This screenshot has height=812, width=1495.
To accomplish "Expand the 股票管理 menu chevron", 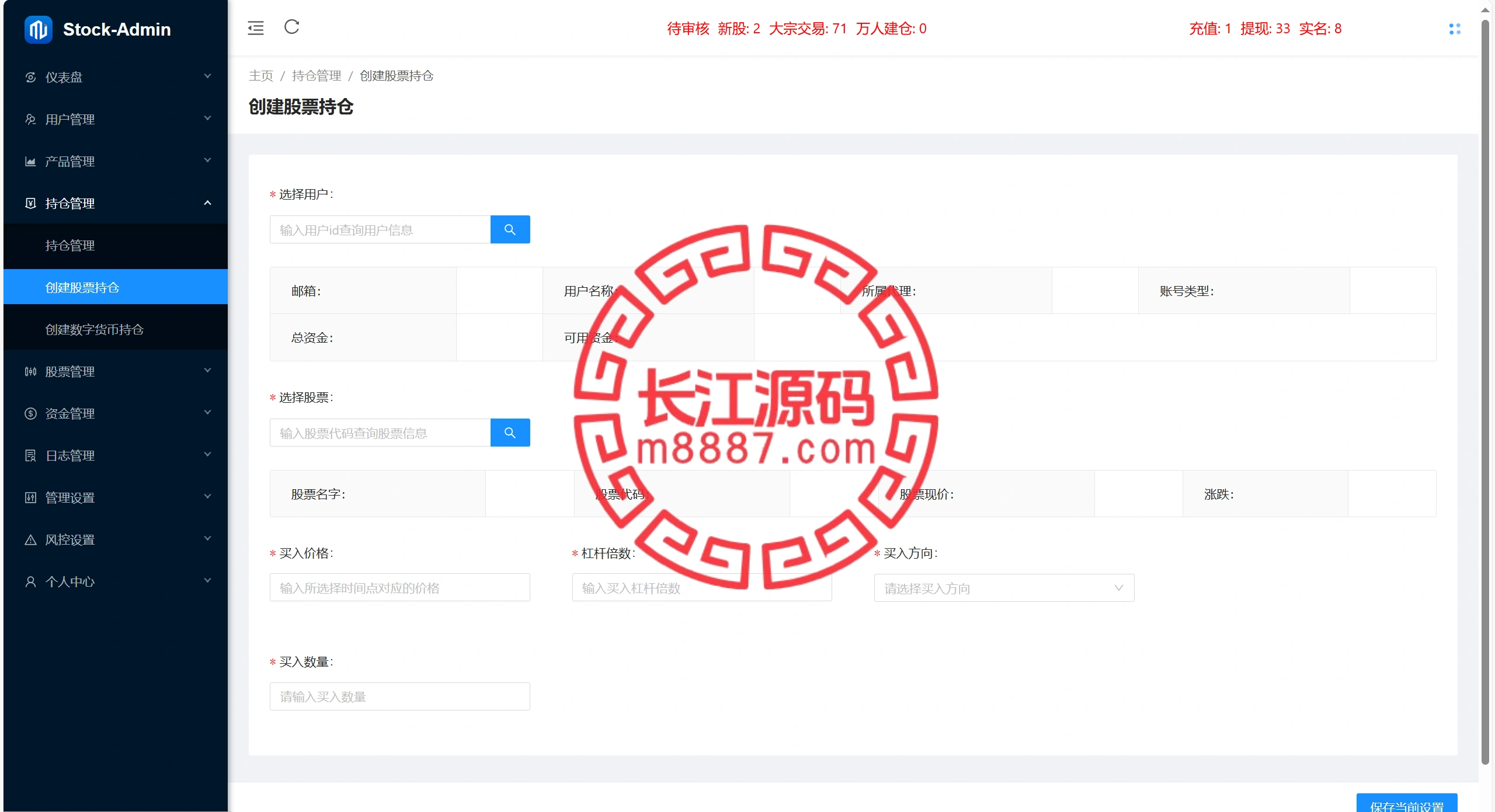I will point(207,371).
